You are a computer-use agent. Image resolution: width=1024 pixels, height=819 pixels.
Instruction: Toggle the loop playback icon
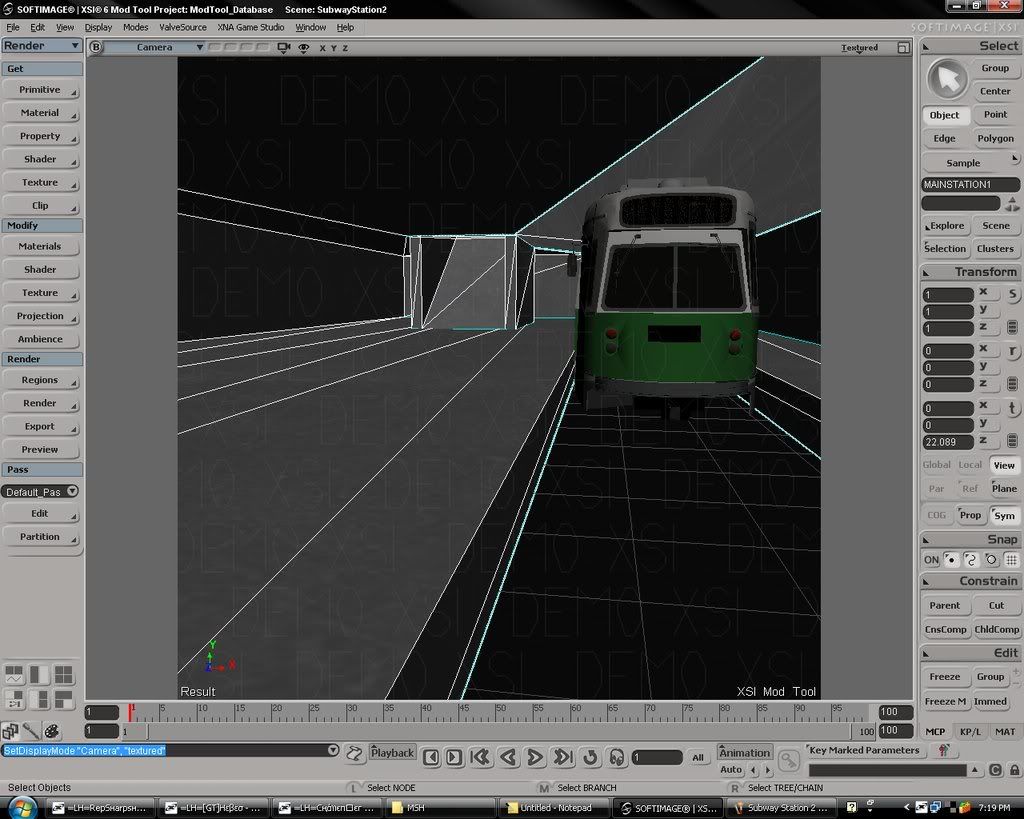[590, 758]
